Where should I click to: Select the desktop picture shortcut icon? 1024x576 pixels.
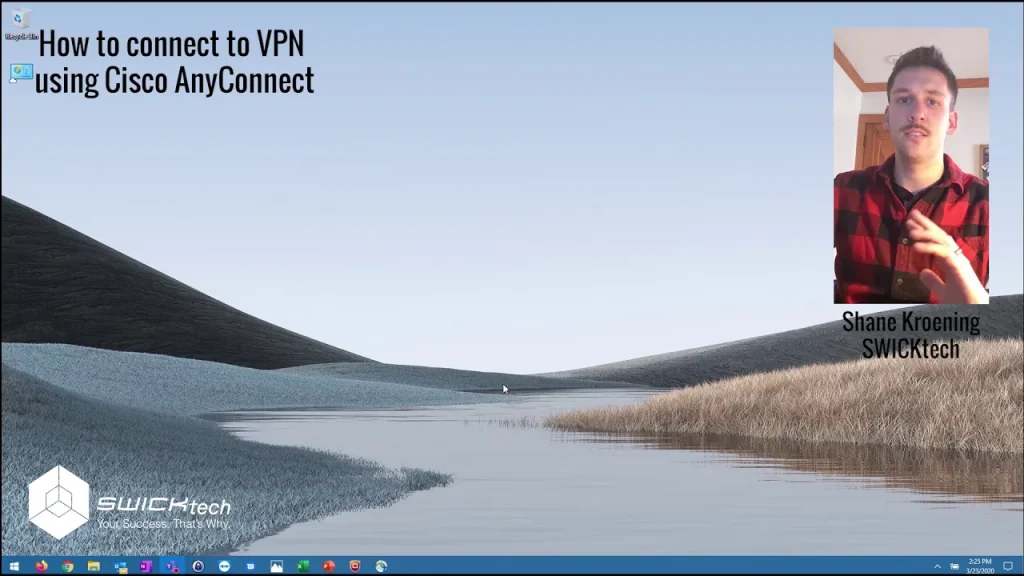tap(21, 72)
